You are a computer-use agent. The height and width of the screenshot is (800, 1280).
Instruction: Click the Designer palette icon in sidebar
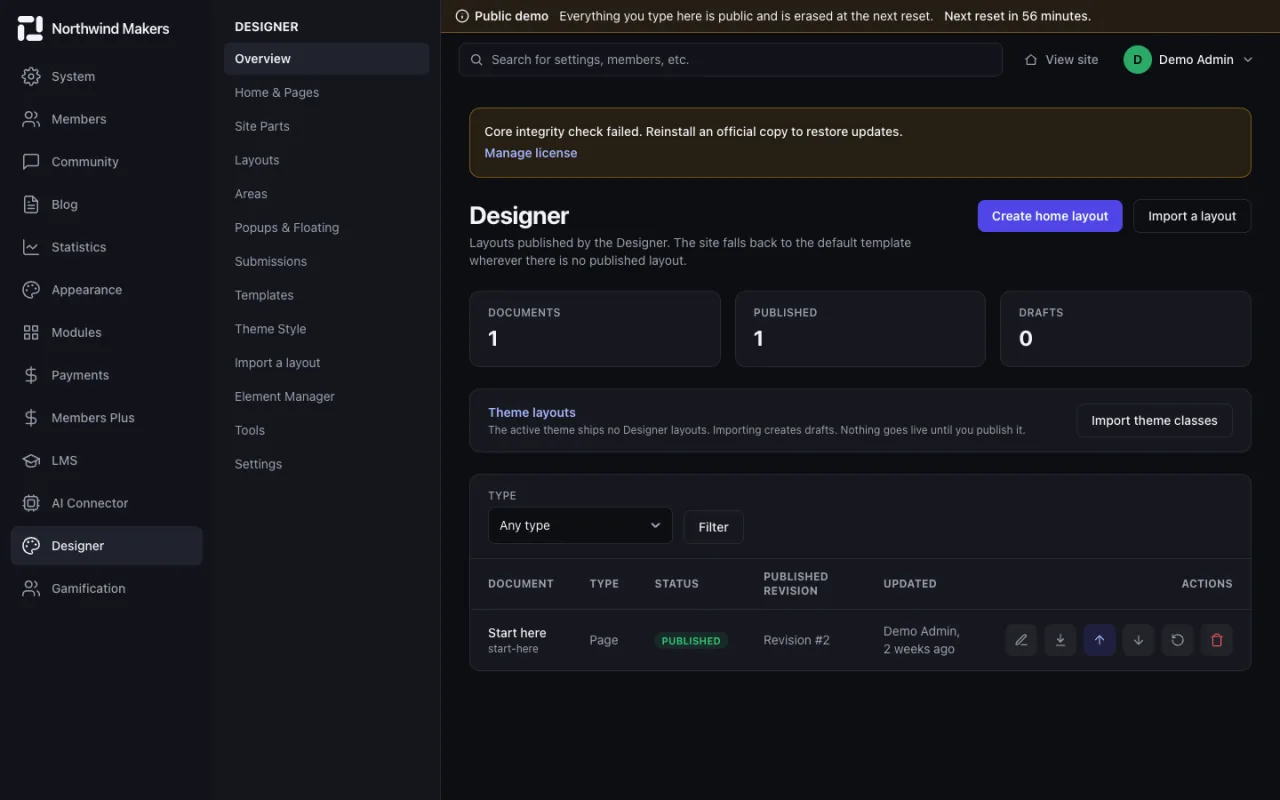[x=31, y=546]
